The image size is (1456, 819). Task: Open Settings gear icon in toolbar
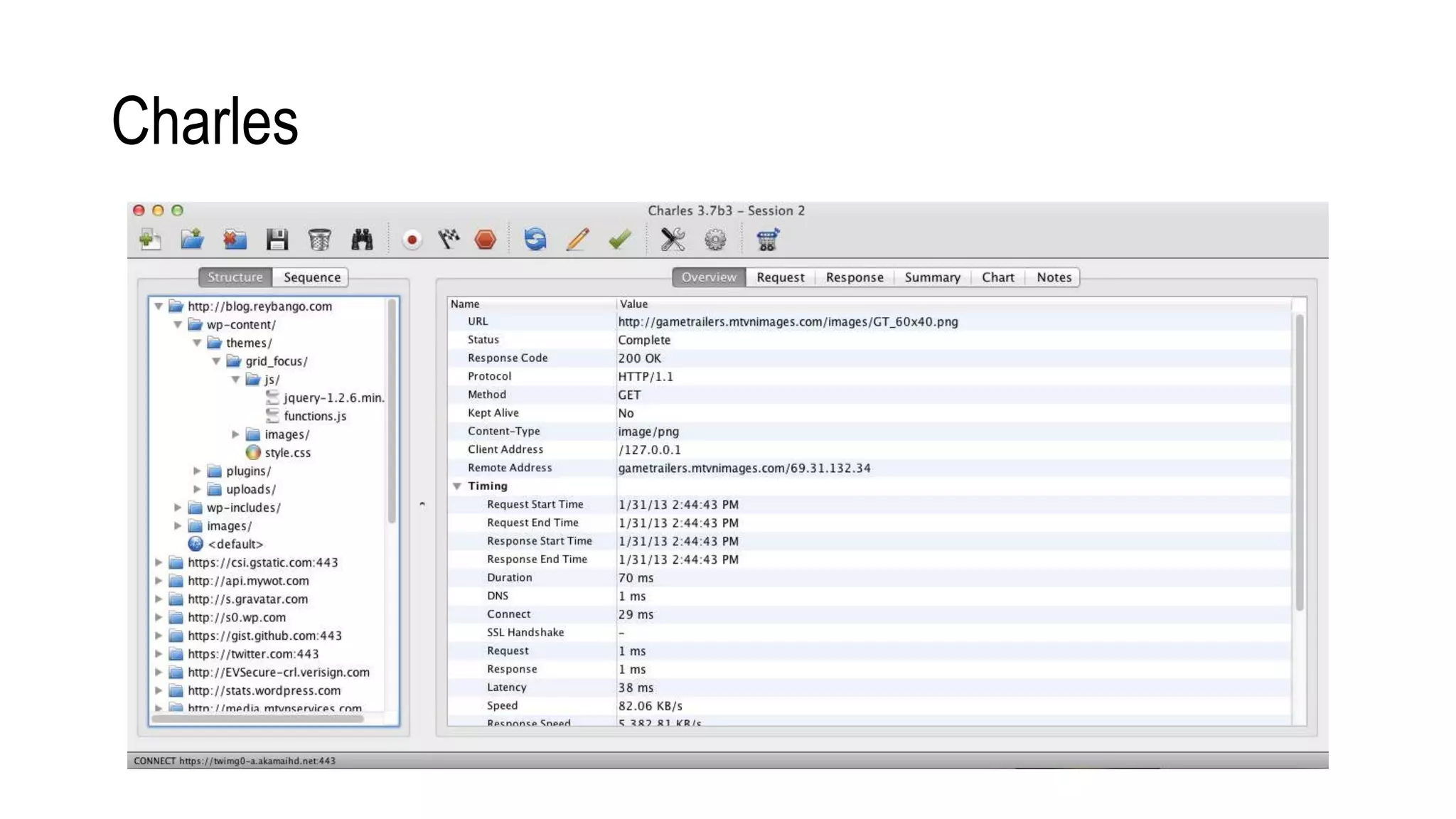[x=715, y=240]
